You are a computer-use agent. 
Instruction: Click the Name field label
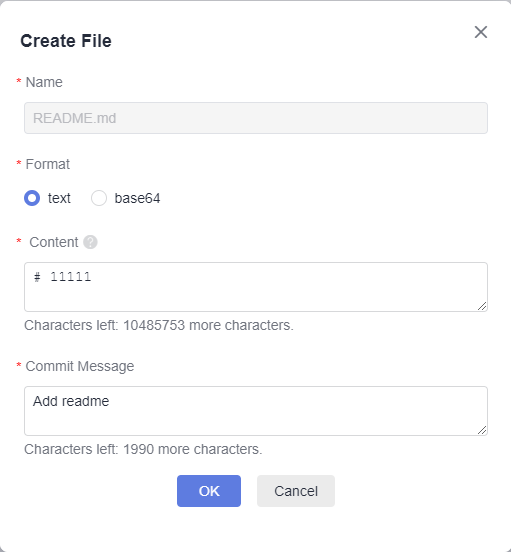coord(44,82)
